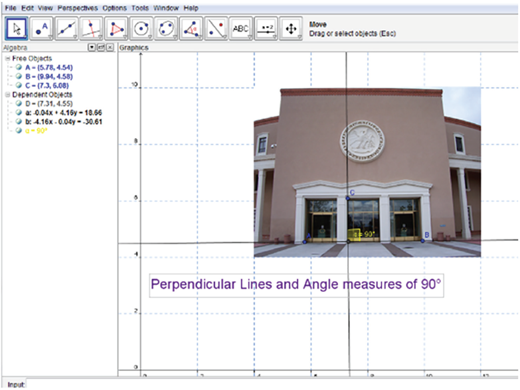Image resolution: width=520 pixels, height=390 pixels.
Task: Toggle visibility of point B
Action: point(19,76)
